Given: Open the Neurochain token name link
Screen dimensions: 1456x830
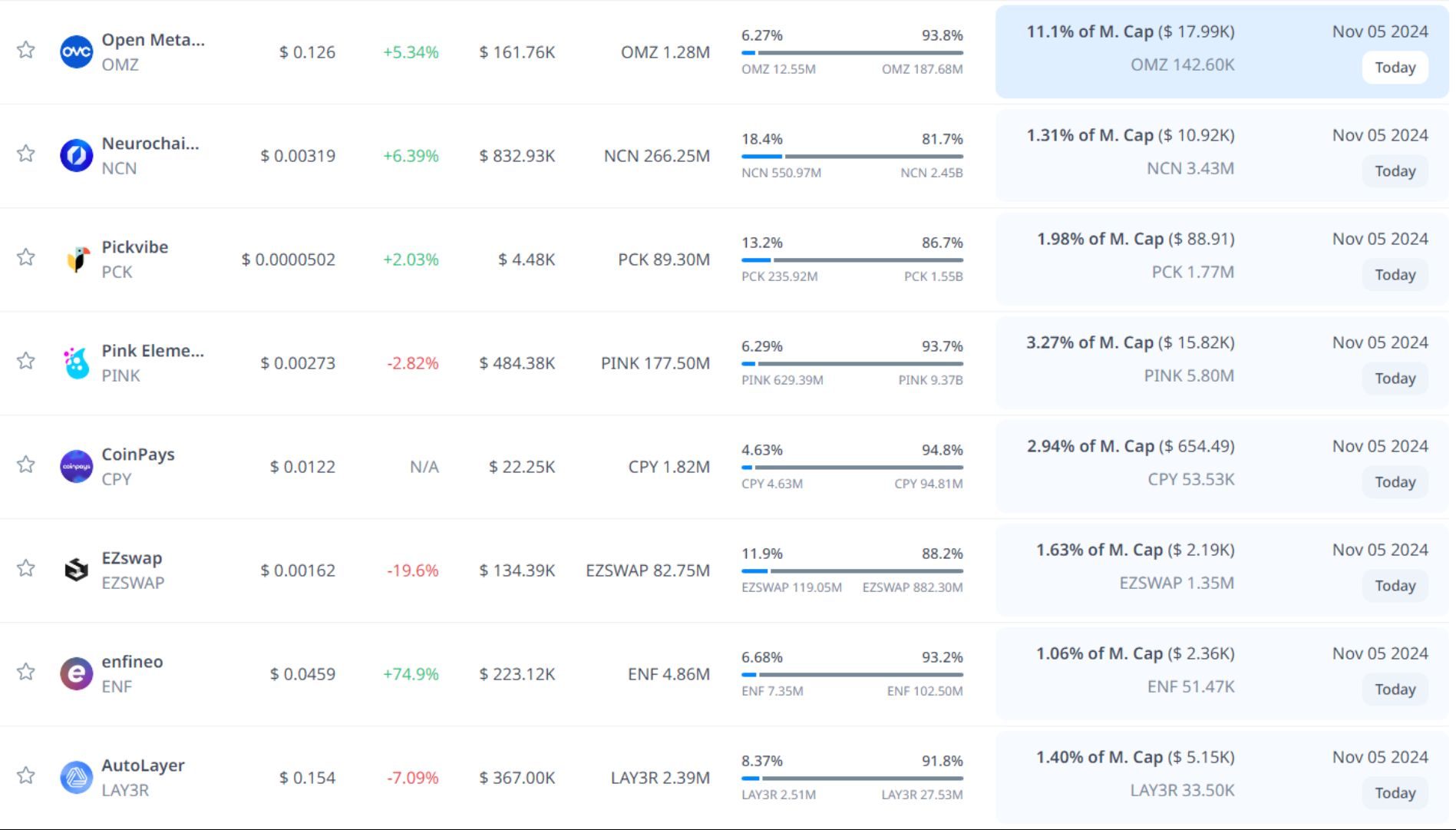Looking at the screenshot, I should [150, 144].
